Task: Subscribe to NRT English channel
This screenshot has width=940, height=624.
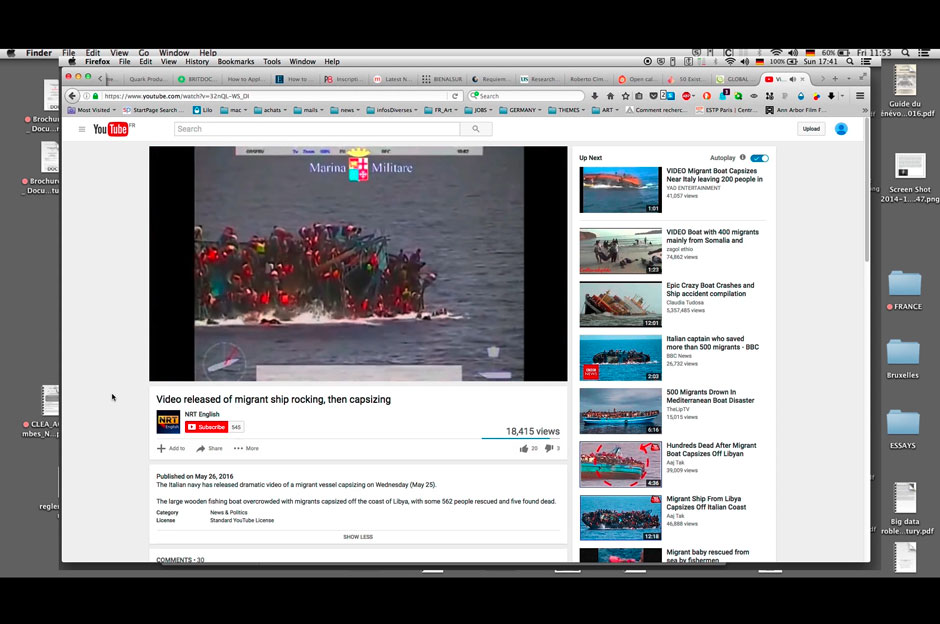Action: (x=207, y=427)
